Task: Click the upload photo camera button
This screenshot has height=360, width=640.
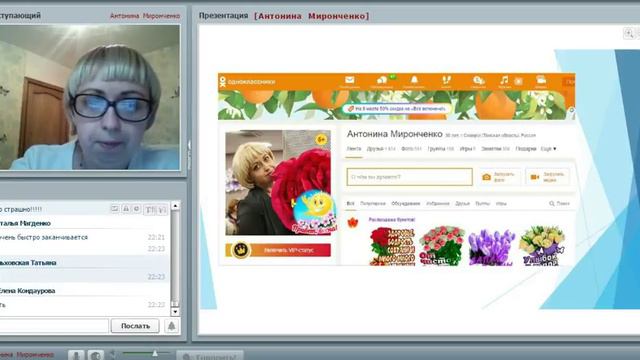Action: [500, 177]
